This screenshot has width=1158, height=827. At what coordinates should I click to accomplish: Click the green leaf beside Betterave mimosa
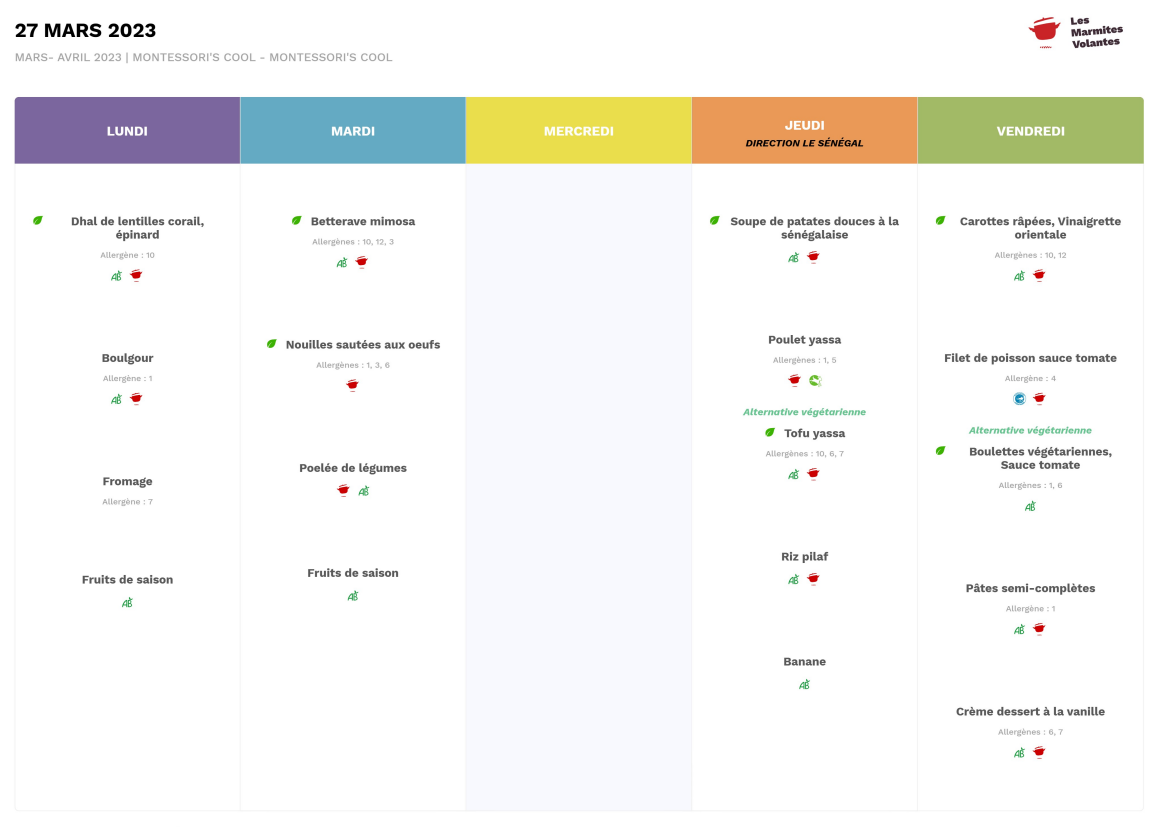coord(296,221)
